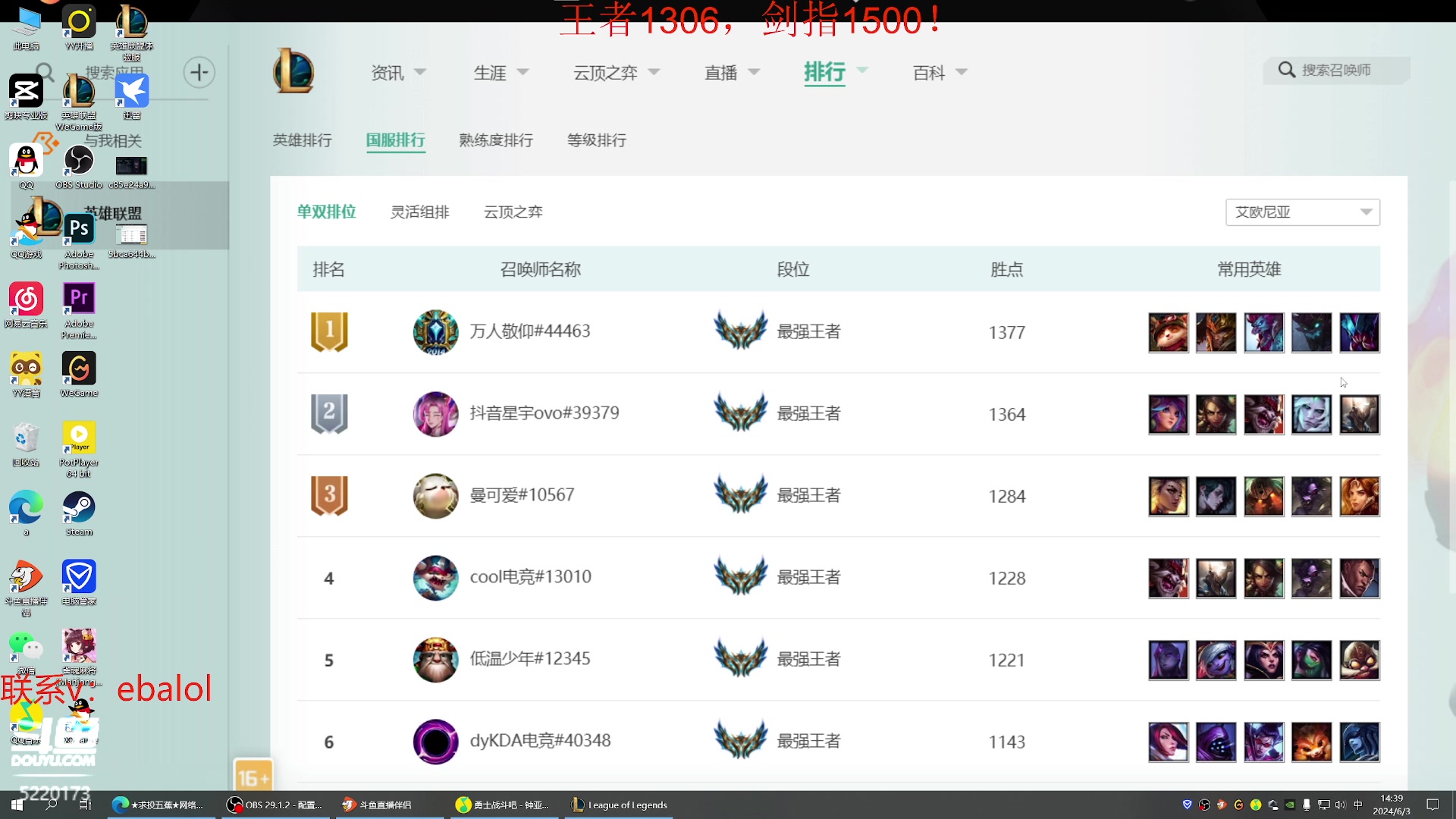Expand the 排行 dropdown arrow
The image size is (1456, 819).
click(862, 70)
